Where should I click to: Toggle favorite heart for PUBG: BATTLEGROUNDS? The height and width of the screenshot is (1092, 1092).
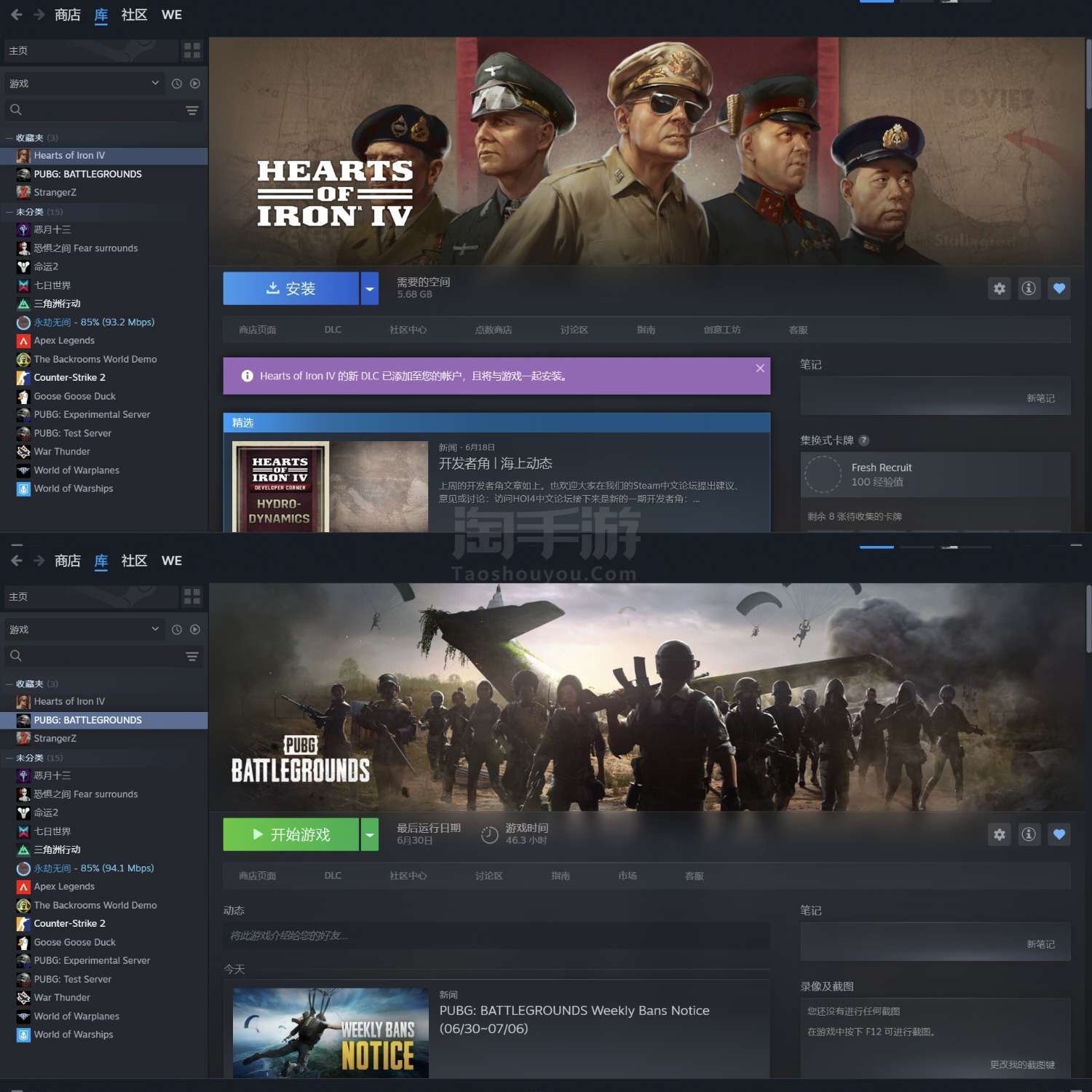point(1059,834)
